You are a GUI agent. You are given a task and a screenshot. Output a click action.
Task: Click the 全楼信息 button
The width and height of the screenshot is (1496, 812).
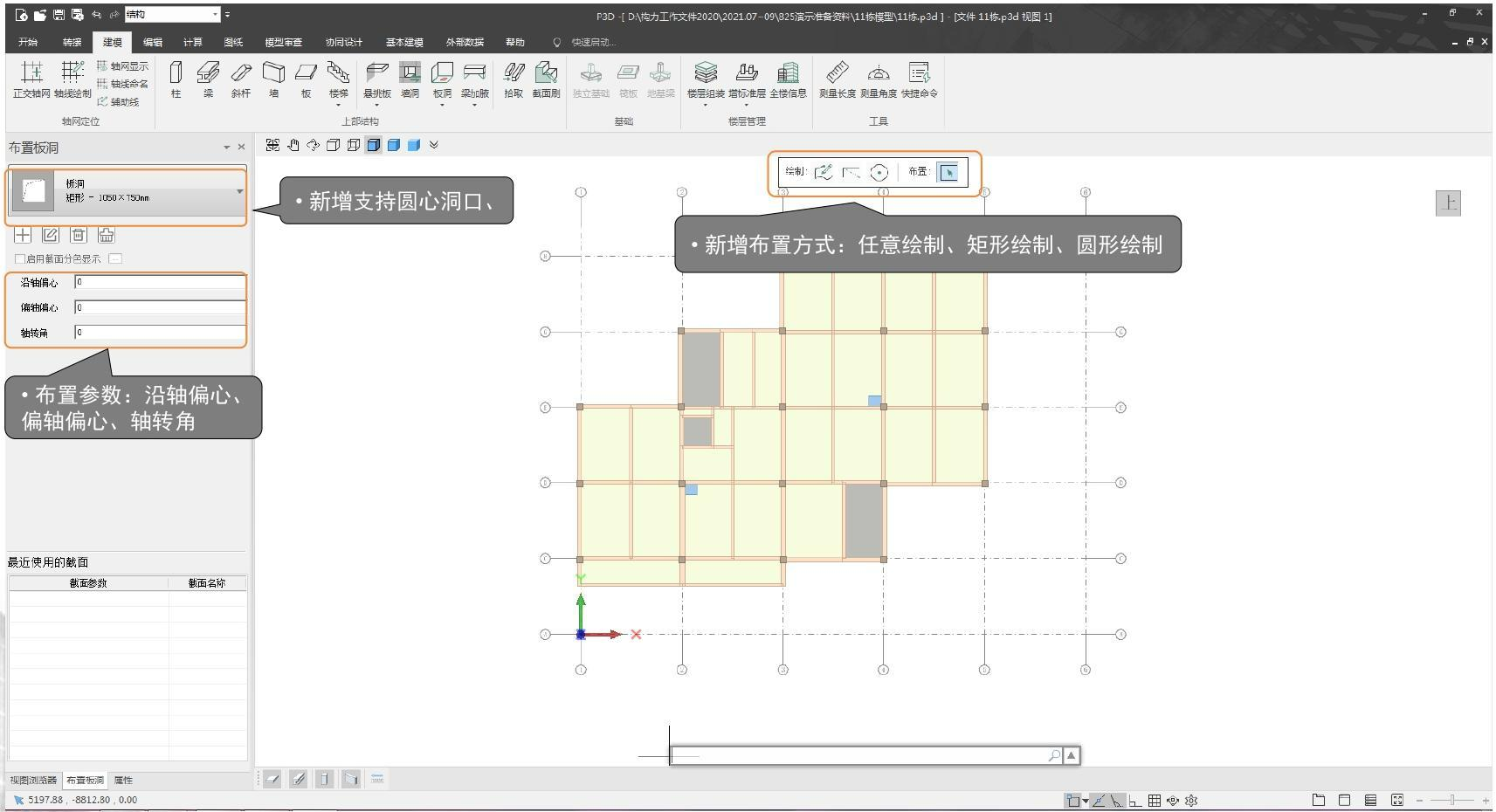click(788, 79)
